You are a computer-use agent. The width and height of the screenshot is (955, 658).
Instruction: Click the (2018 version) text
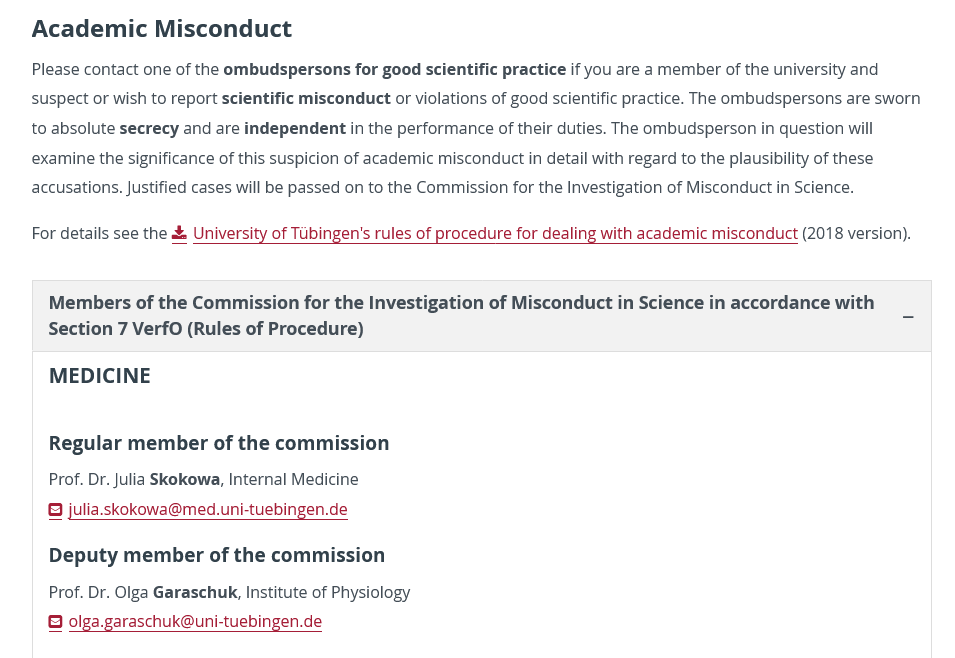(856, 233)
